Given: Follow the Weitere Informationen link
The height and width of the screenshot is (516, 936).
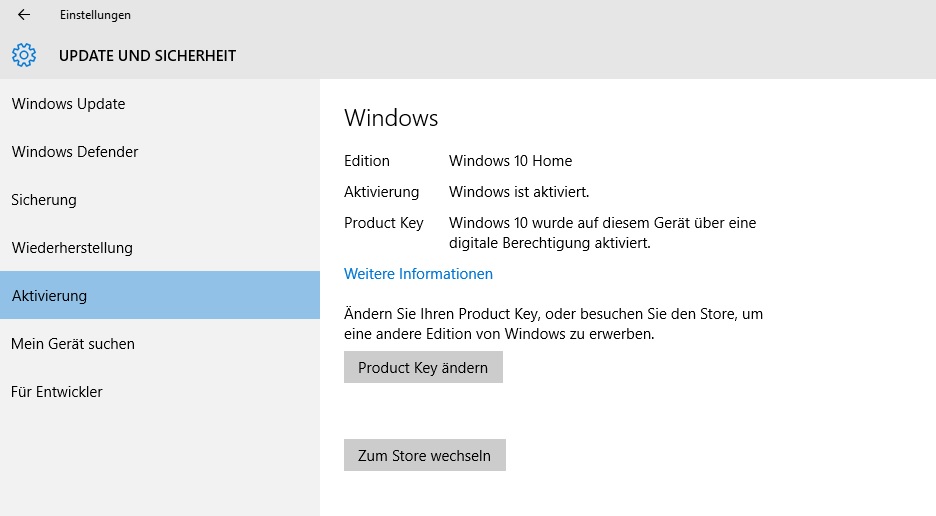Looking at the screenshot, I should [x=418, y=274].
